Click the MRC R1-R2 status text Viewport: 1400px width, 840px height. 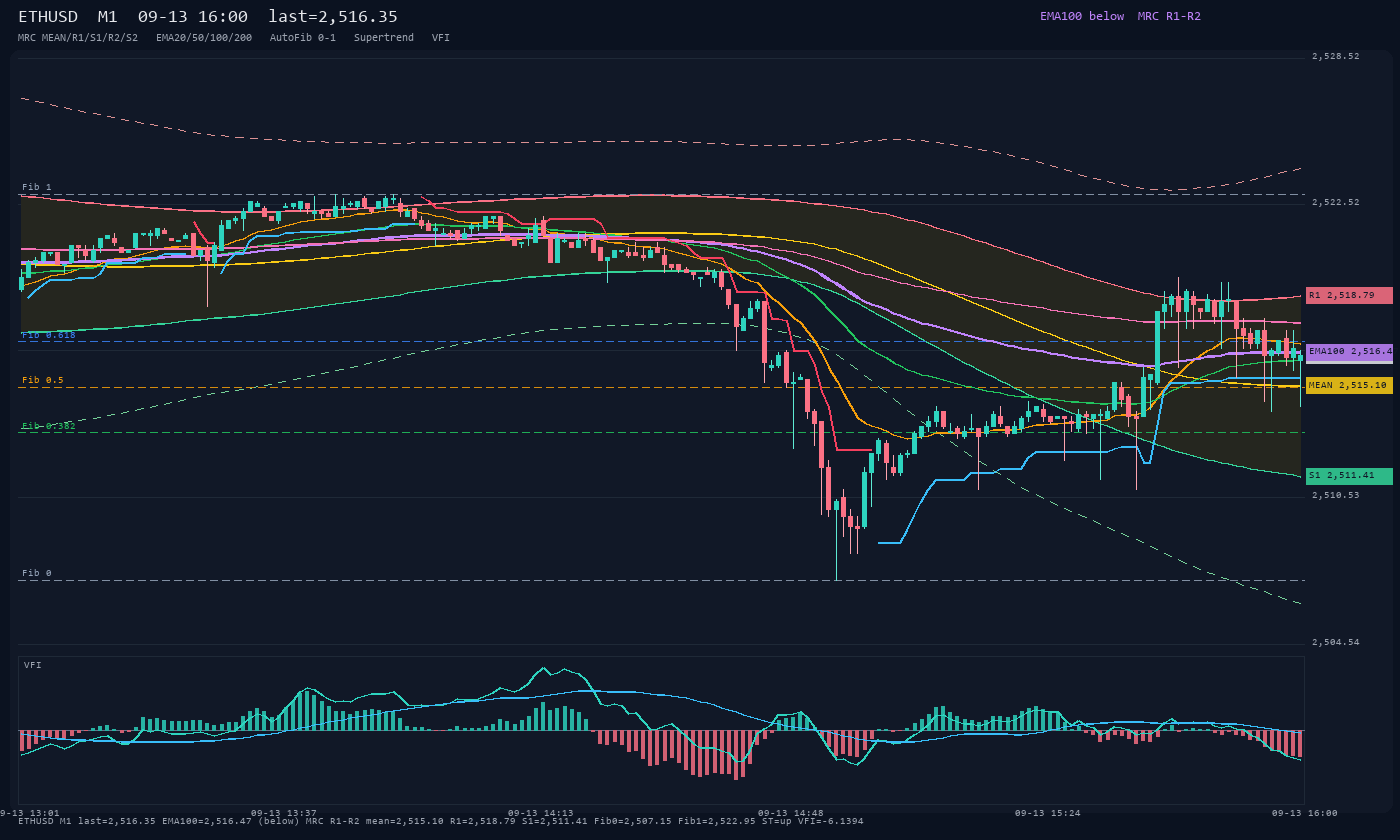(1169, 16)
